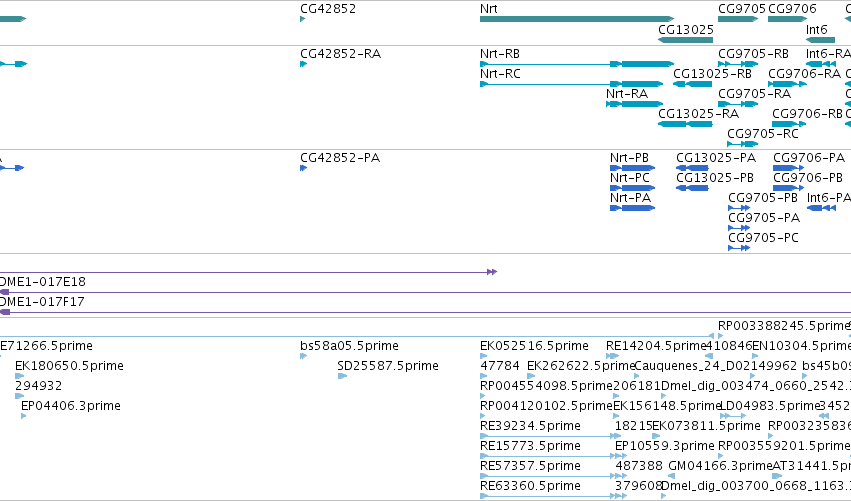The width and height of the screenshot is (851, 501).
Task: Select EST LD04983.5prime
Action: pos(769,407)
